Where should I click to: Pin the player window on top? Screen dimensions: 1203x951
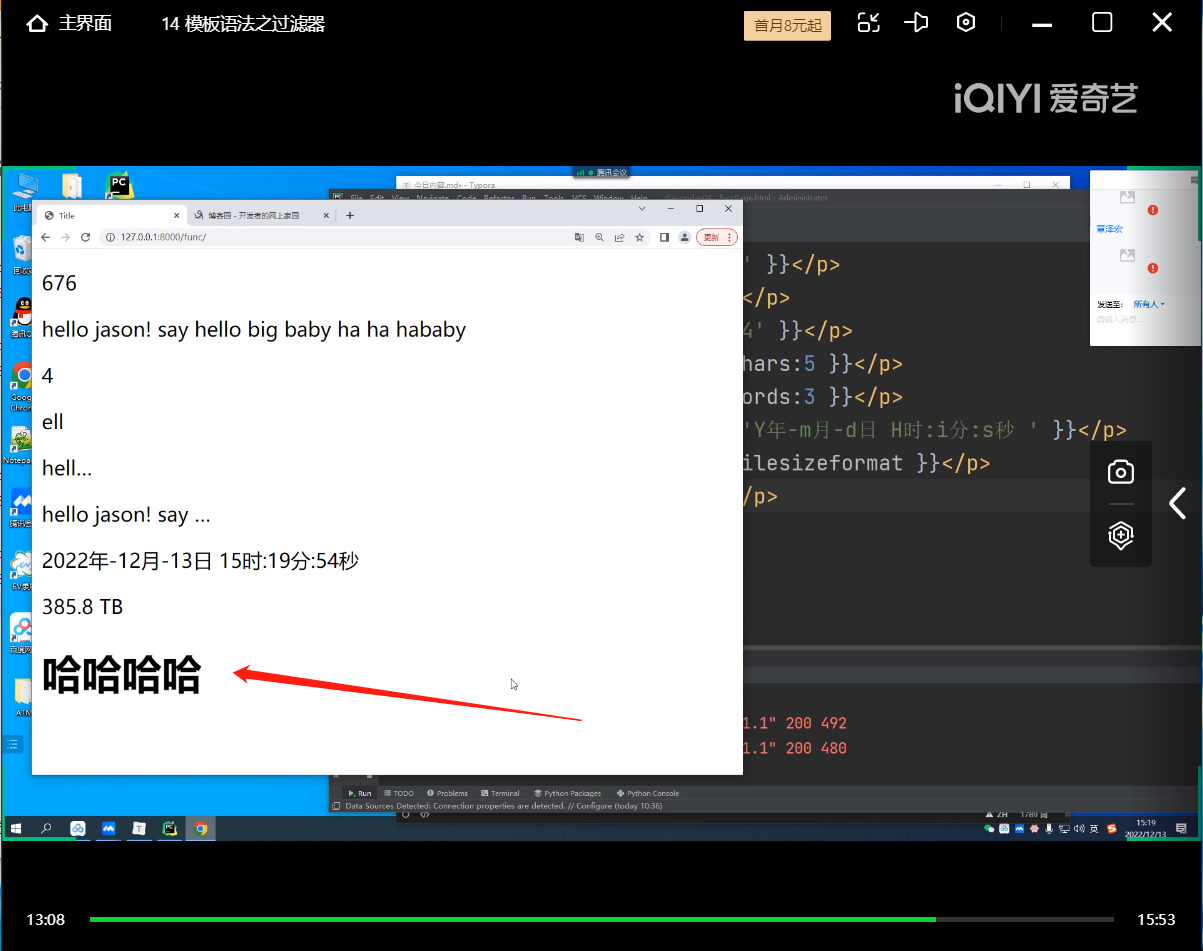click(916, 23)
